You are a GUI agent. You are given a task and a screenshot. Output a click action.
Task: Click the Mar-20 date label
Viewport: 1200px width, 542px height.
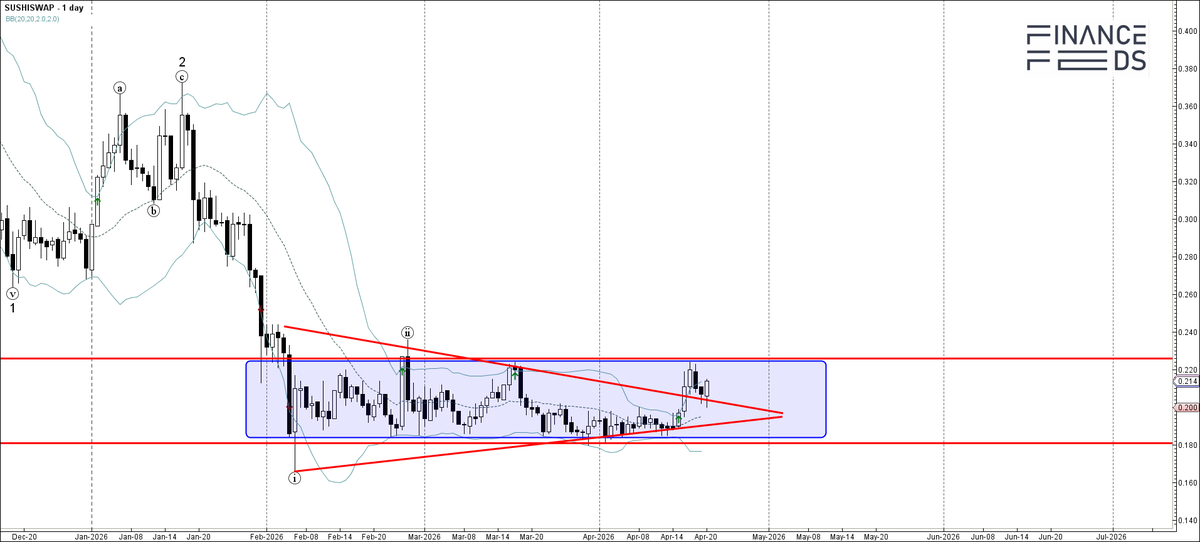click(532, 536)
